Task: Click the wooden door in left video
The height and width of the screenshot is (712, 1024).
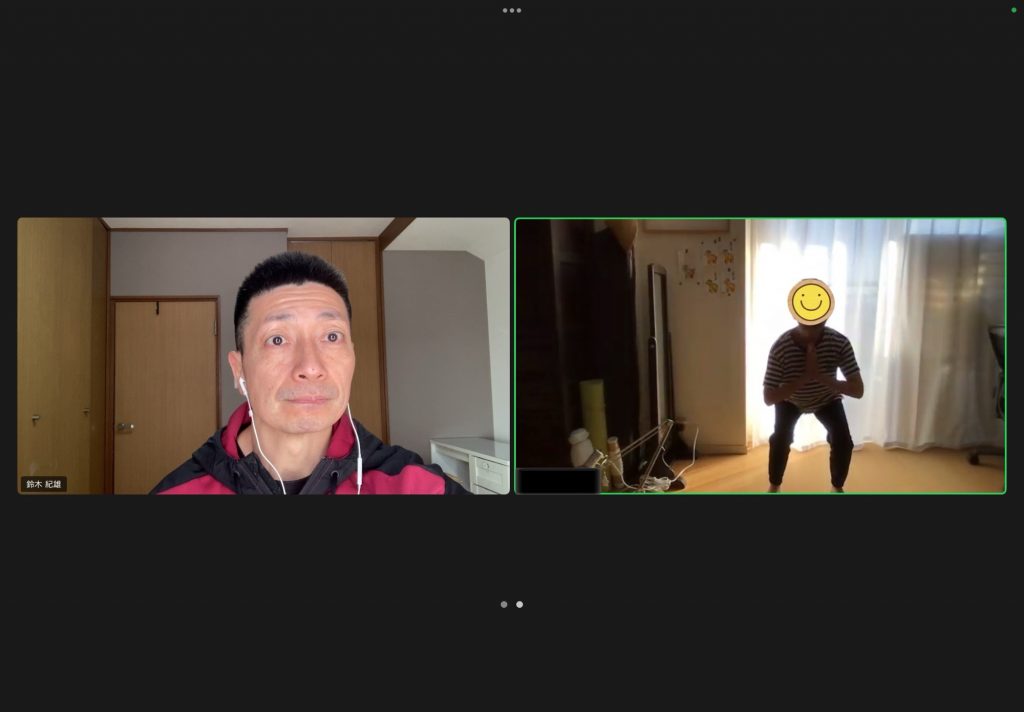Action: pos(164,390)
